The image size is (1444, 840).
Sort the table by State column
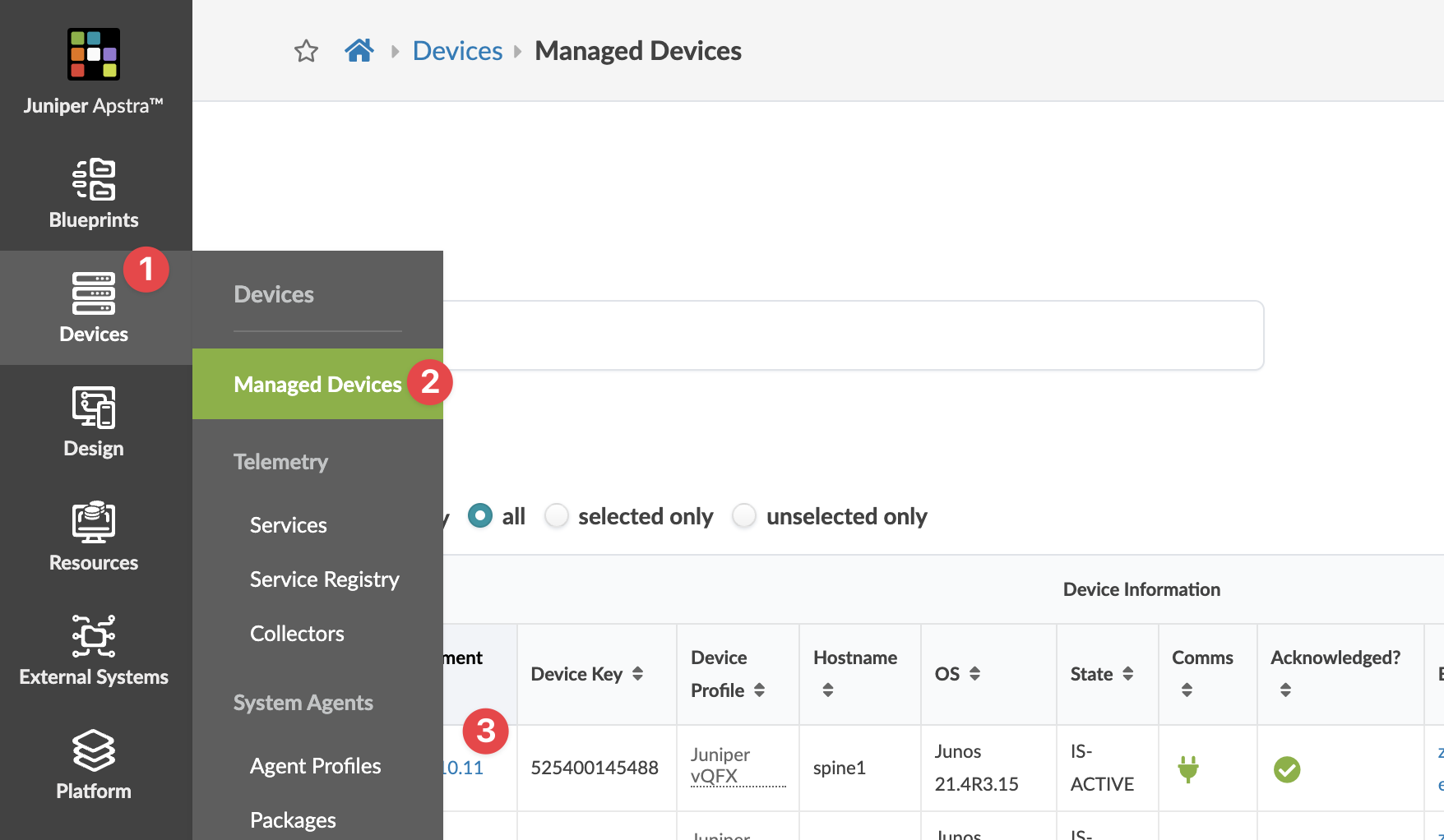point(1127,674)
